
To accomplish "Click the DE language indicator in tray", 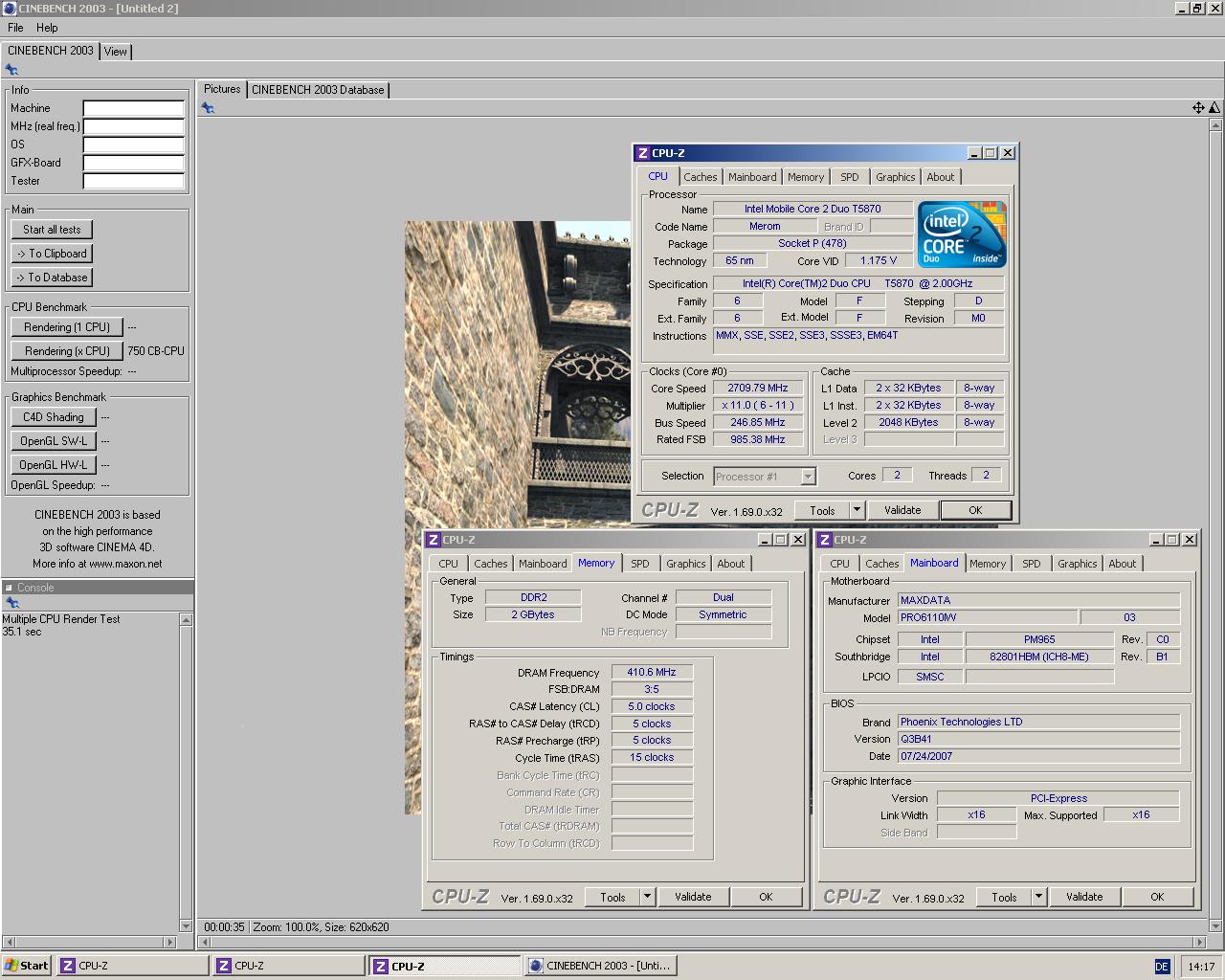I will [x=1162, y=967].
